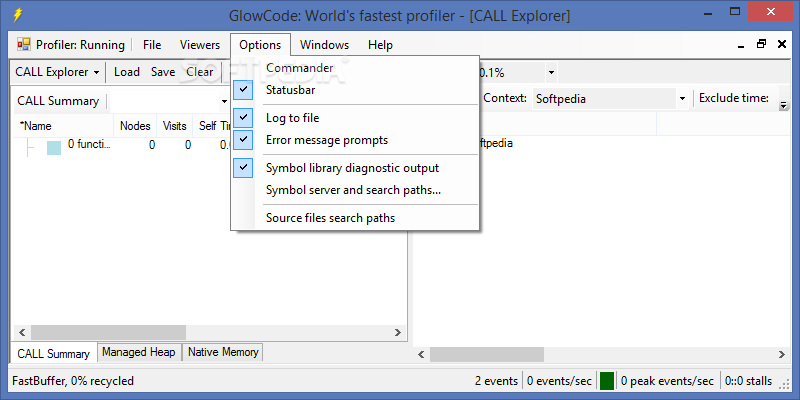Image resolution: width=800 pixels, height=400 pixels.
Task: Choose Commander from Options menu
Action: tap(355, 68)
